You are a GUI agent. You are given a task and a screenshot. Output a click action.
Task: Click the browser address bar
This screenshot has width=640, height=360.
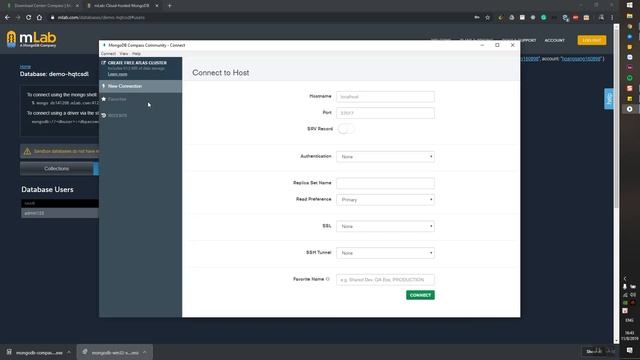pos(261,18)
